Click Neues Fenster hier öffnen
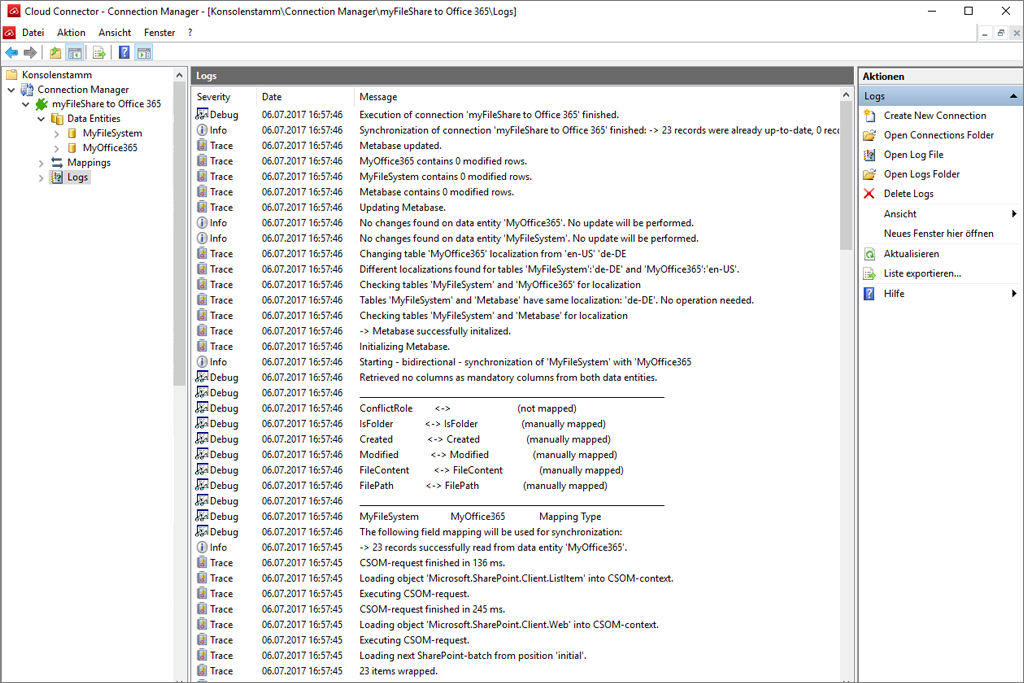The height and width of the screenshot is (683, 1024). (x=938, y=234)
